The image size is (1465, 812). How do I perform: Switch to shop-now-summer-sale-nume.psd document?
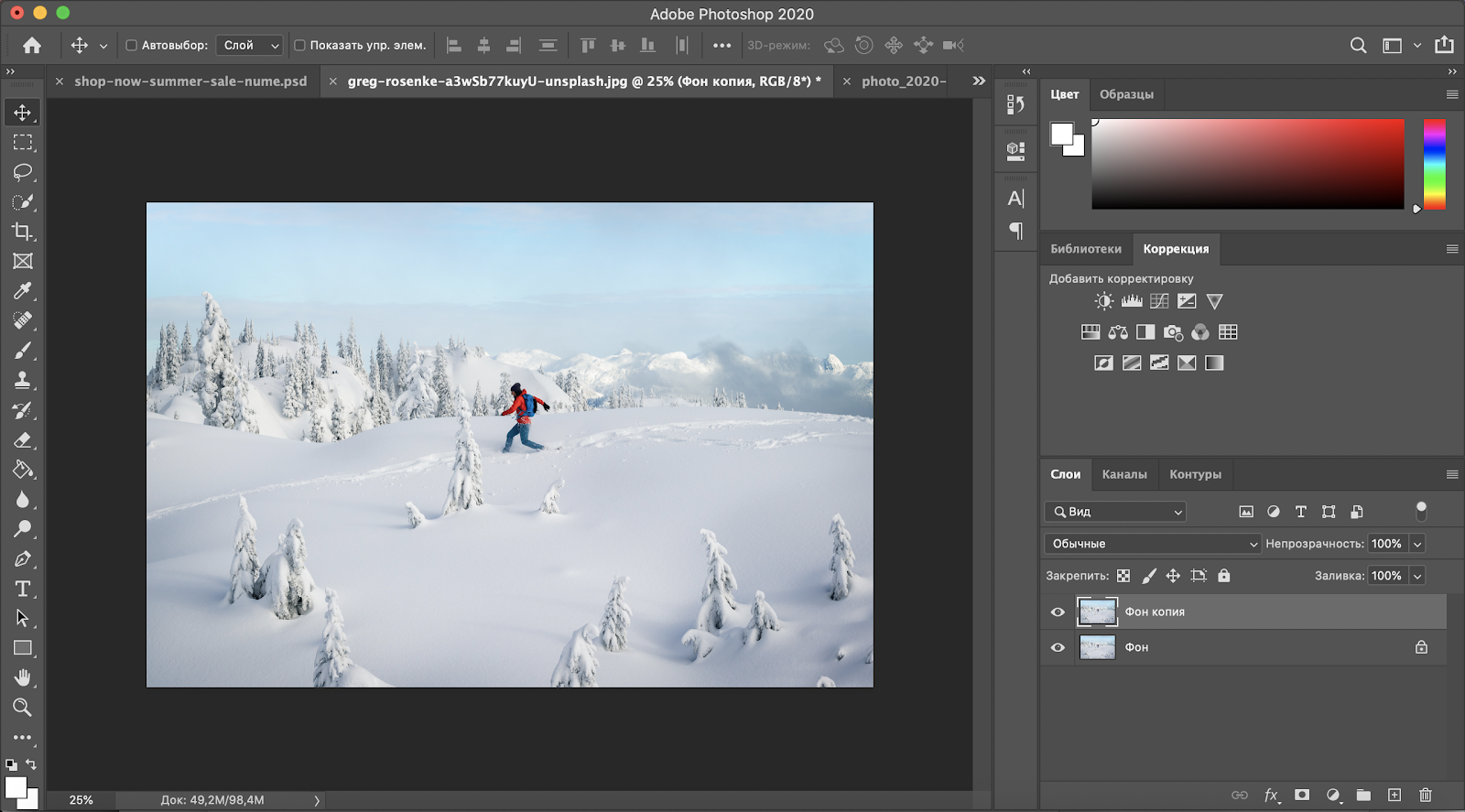[190, 81]
